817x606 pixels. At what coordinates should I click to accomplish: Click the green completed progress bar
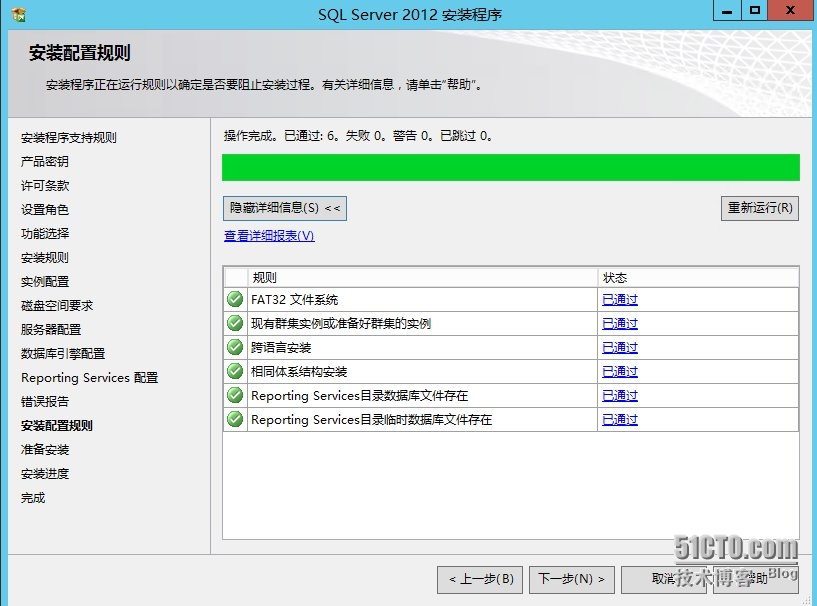point(511,167)
